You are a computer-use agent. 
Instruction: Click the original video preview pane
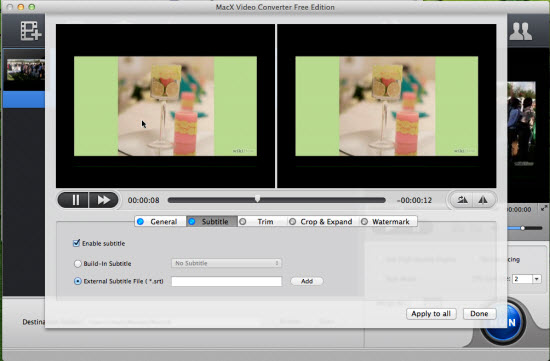pos(165,106)
